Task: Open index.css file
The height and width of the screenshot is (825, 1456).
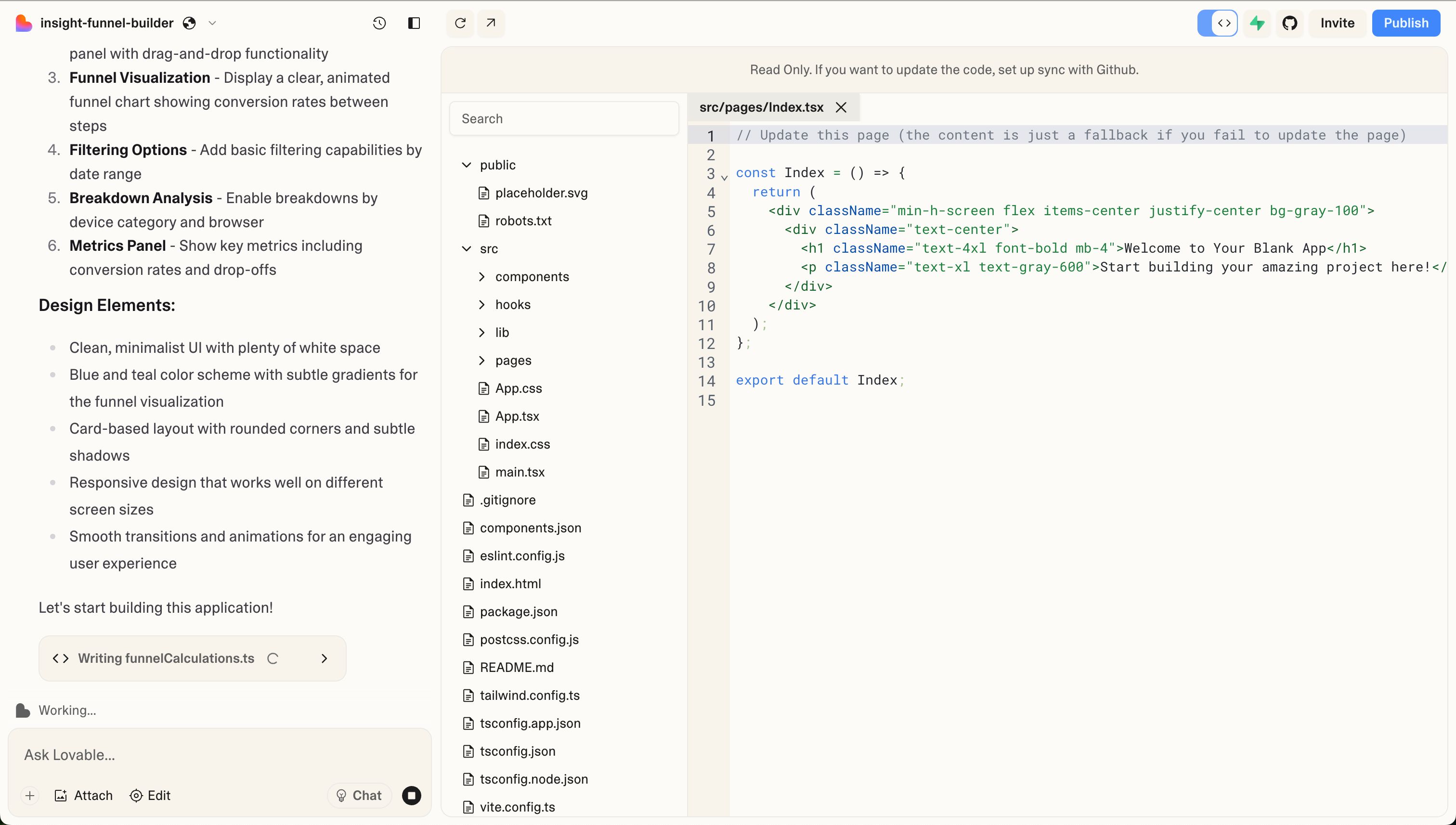Action: pyautogui.click(x=515, y=444)
